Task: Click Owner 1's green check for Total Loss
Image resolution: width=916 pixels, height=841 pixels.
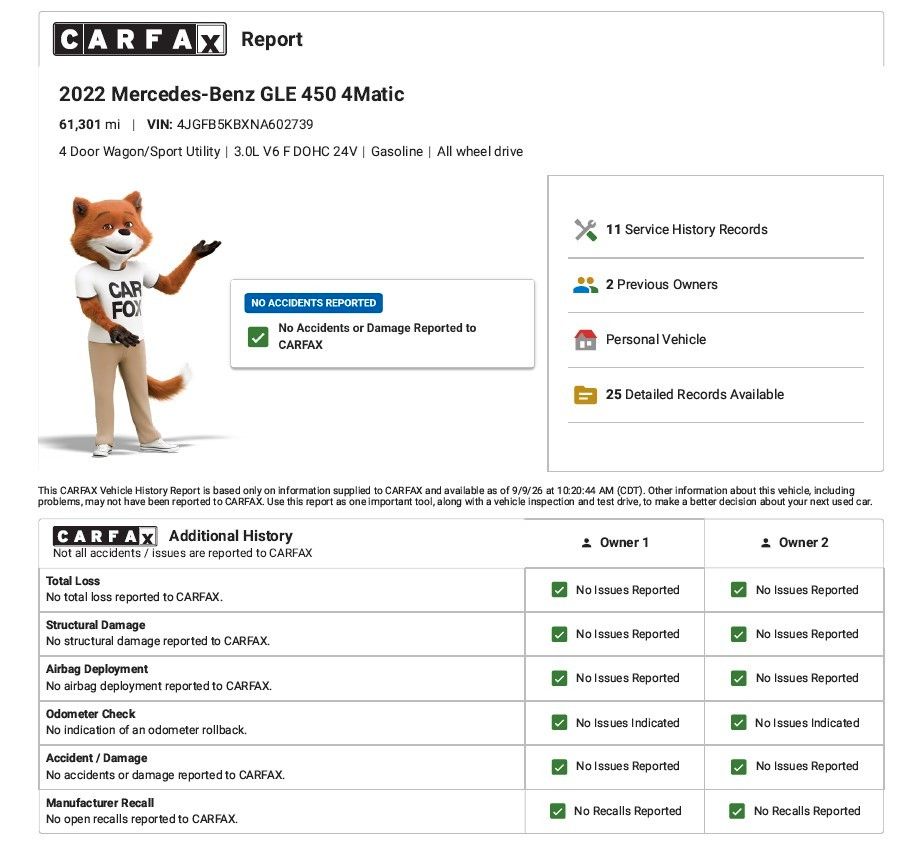Action: tap(559, 589)
